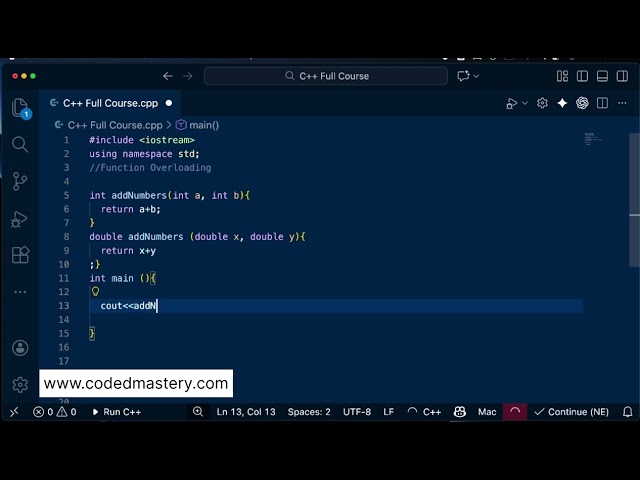
Task: Expand the run button dropdown chevron
Action: [x=525, y=103]
